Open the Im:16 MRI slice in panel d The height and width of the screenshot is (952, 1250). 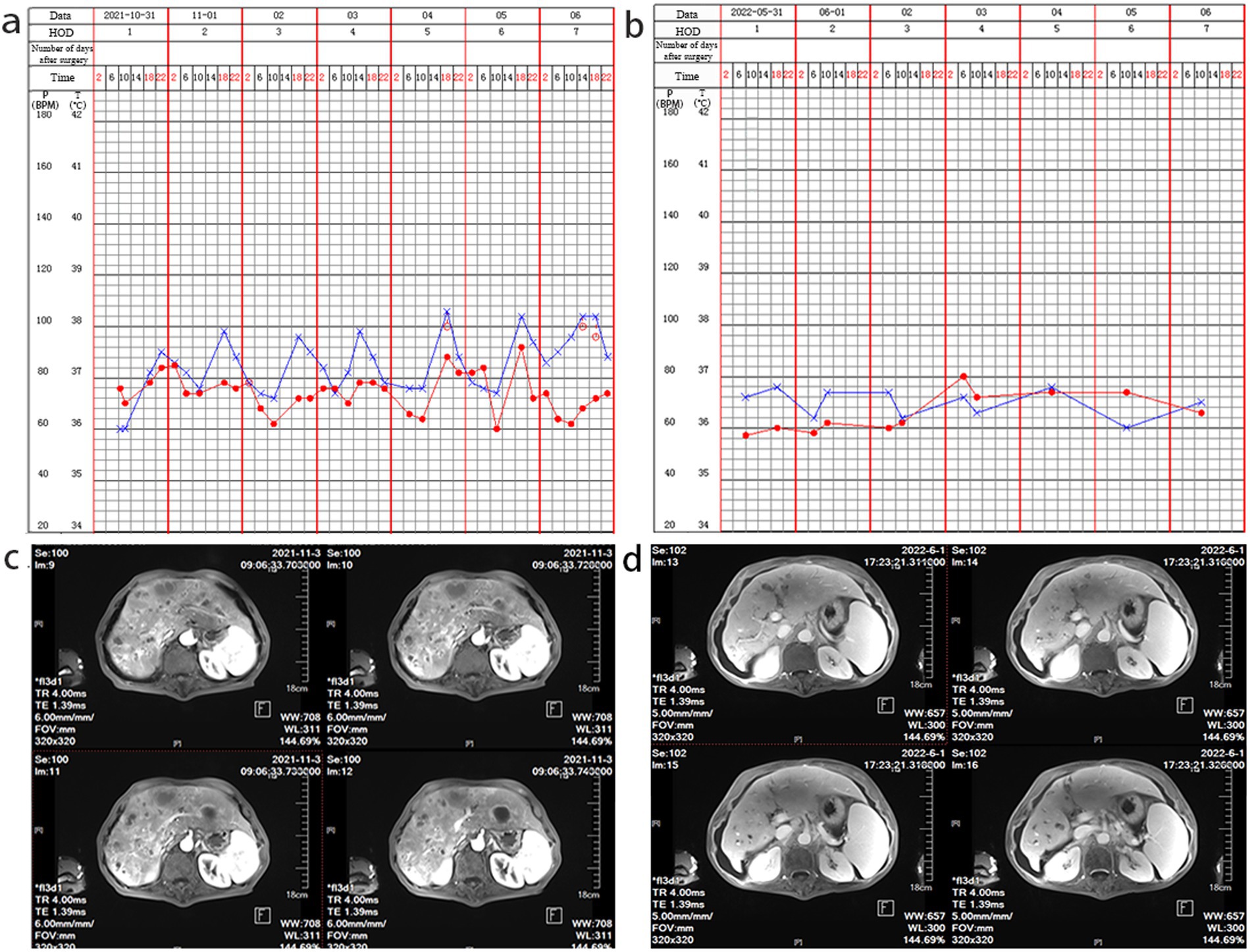[1098, 847]
